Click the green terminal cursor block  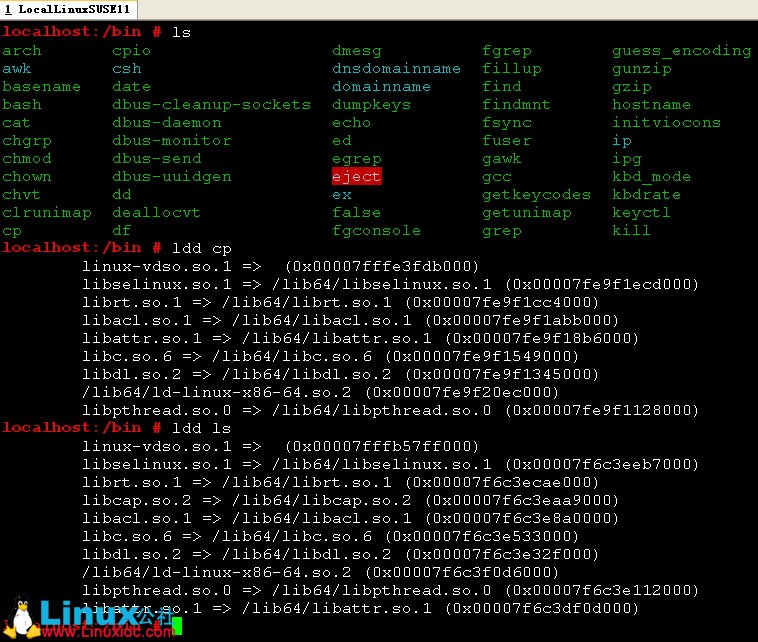[x=177, y=626]
